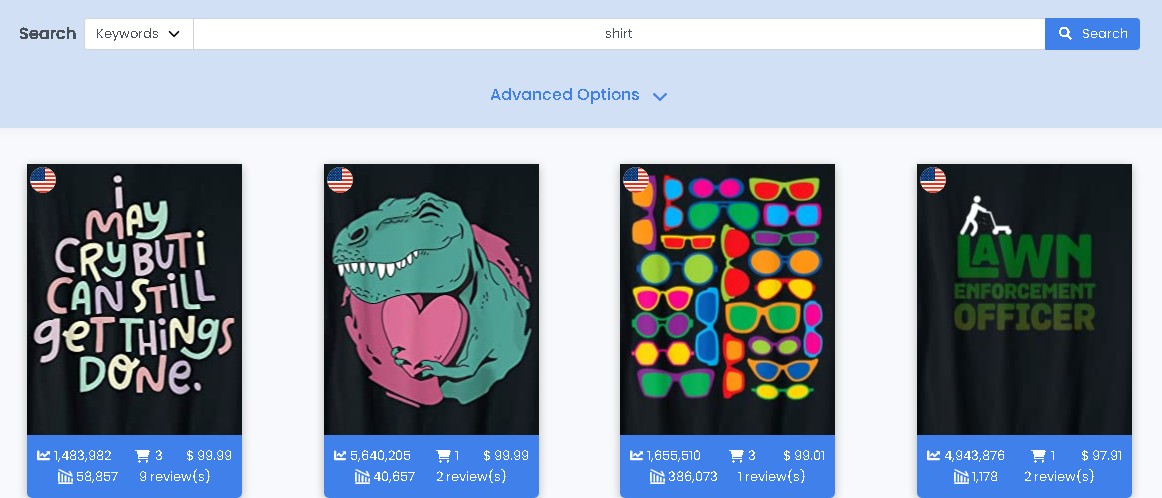Viewport: 1162px width, 498px height.
Task: Click the US flag on the crying quote shirt
Action: [43, 180]
